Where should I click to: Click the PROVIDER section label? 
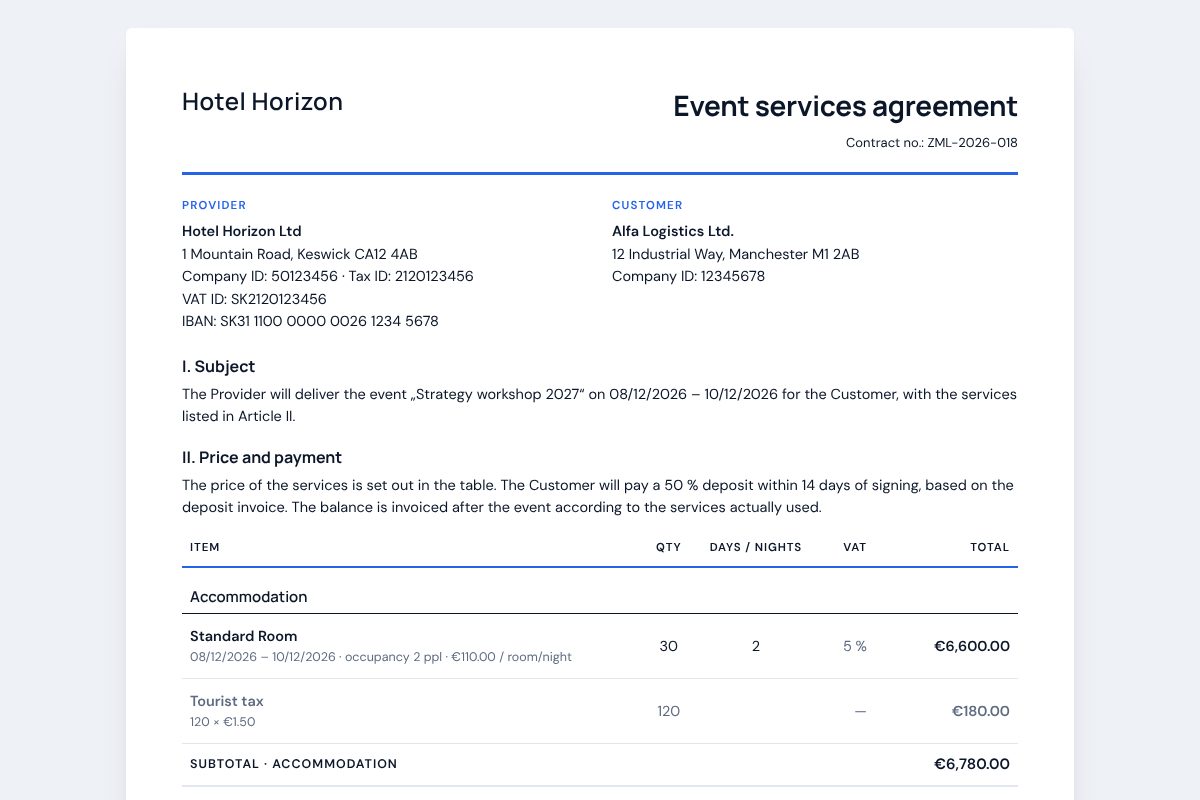(214, 205)
